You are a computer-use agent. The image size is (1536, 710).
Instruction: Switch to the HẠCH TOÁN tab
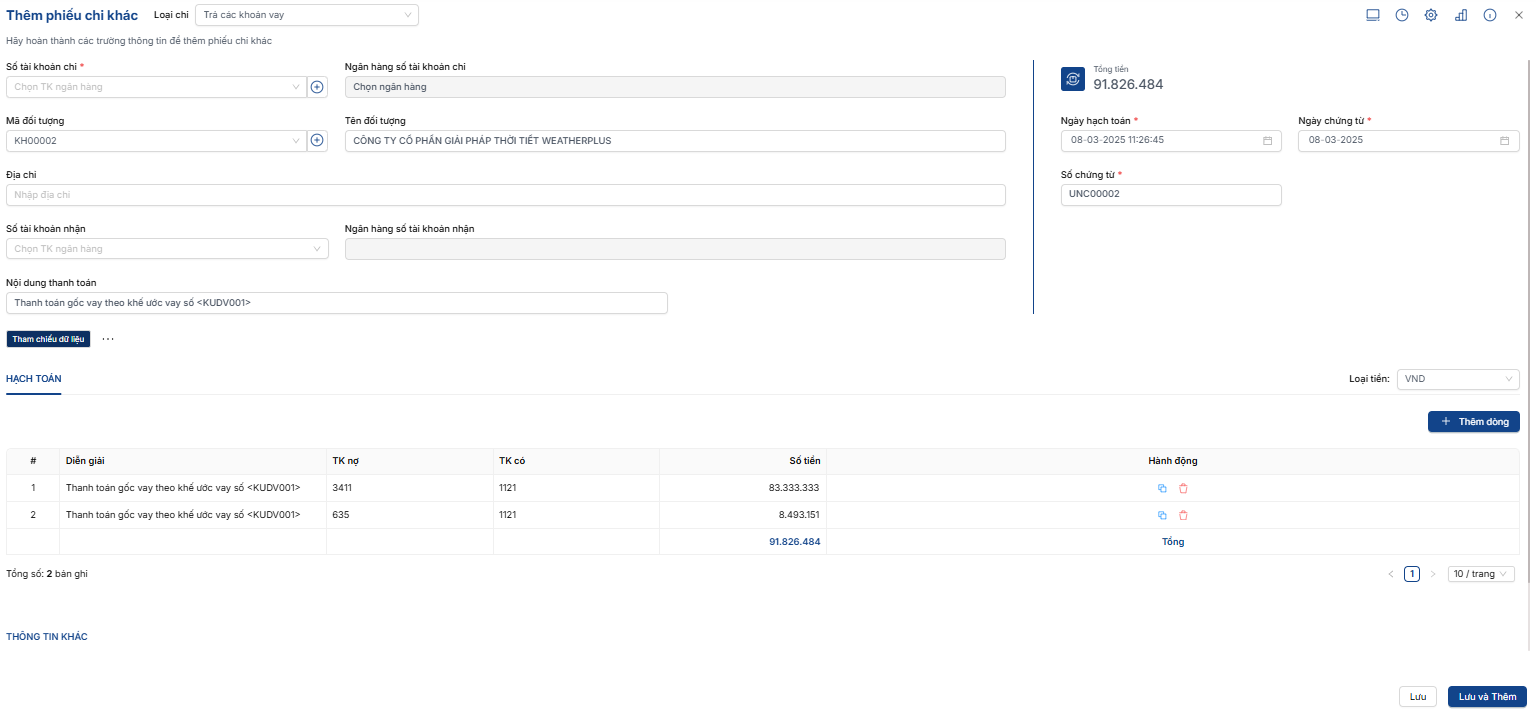coord(34,379)
